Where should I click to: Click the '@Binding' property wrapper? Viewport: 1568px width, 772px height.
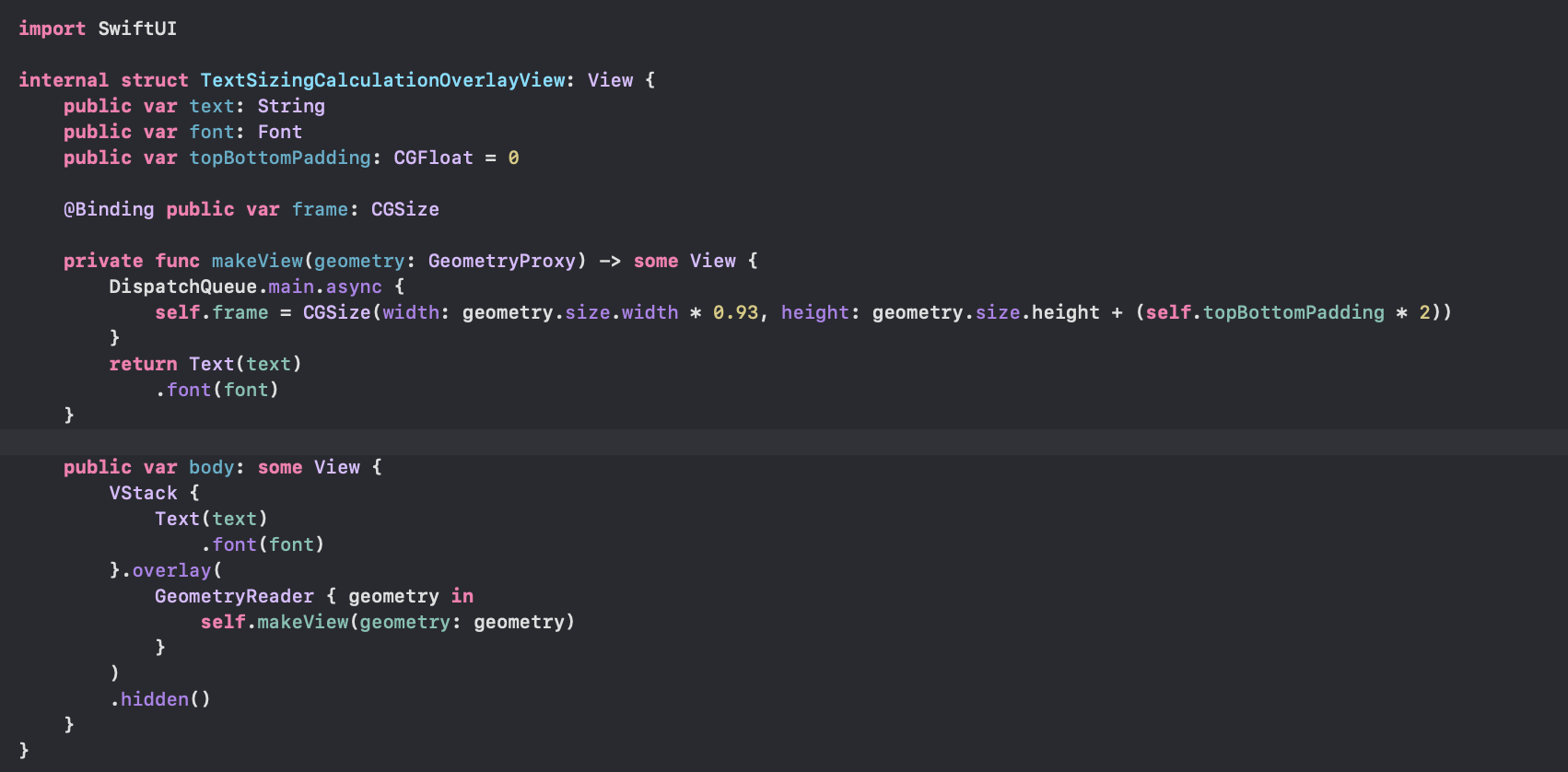click(109, 209)
